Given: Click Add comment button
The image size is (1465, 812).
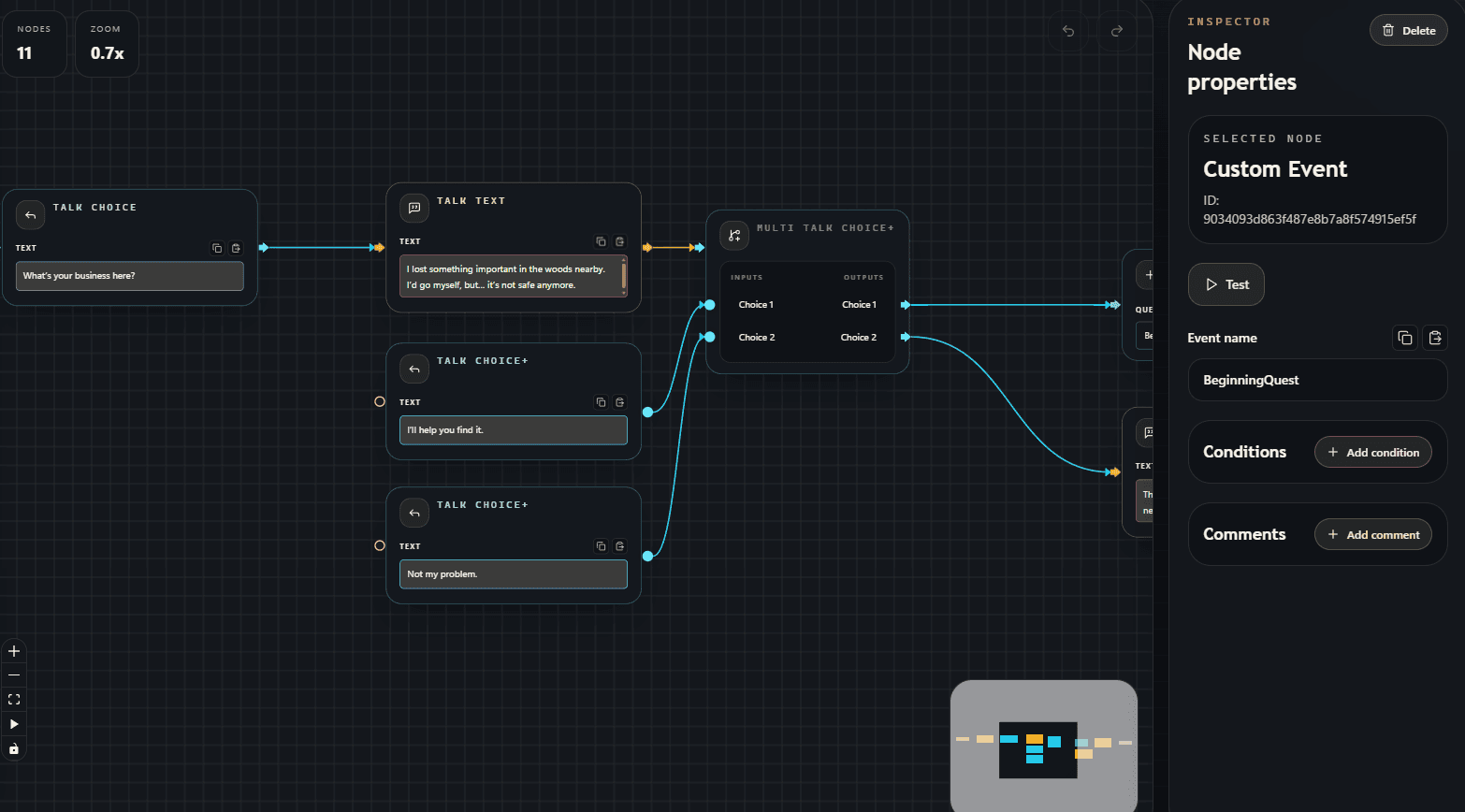Looking at the screenshot, I should click(x=1372, y=534).
